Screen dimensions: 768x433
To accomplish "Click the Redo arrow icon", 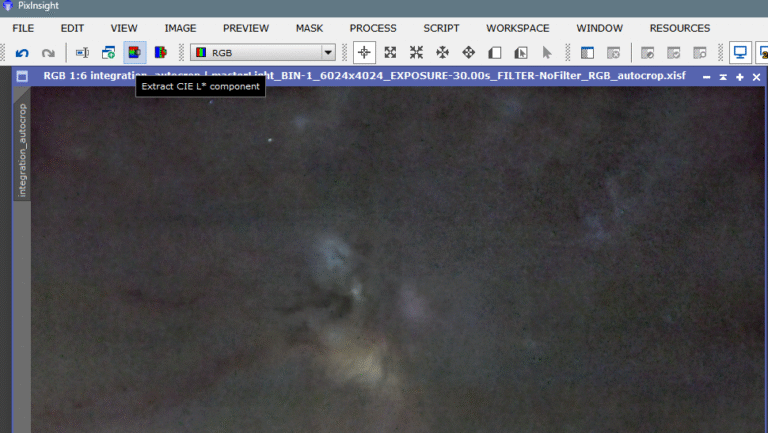I will pos(47,52).
